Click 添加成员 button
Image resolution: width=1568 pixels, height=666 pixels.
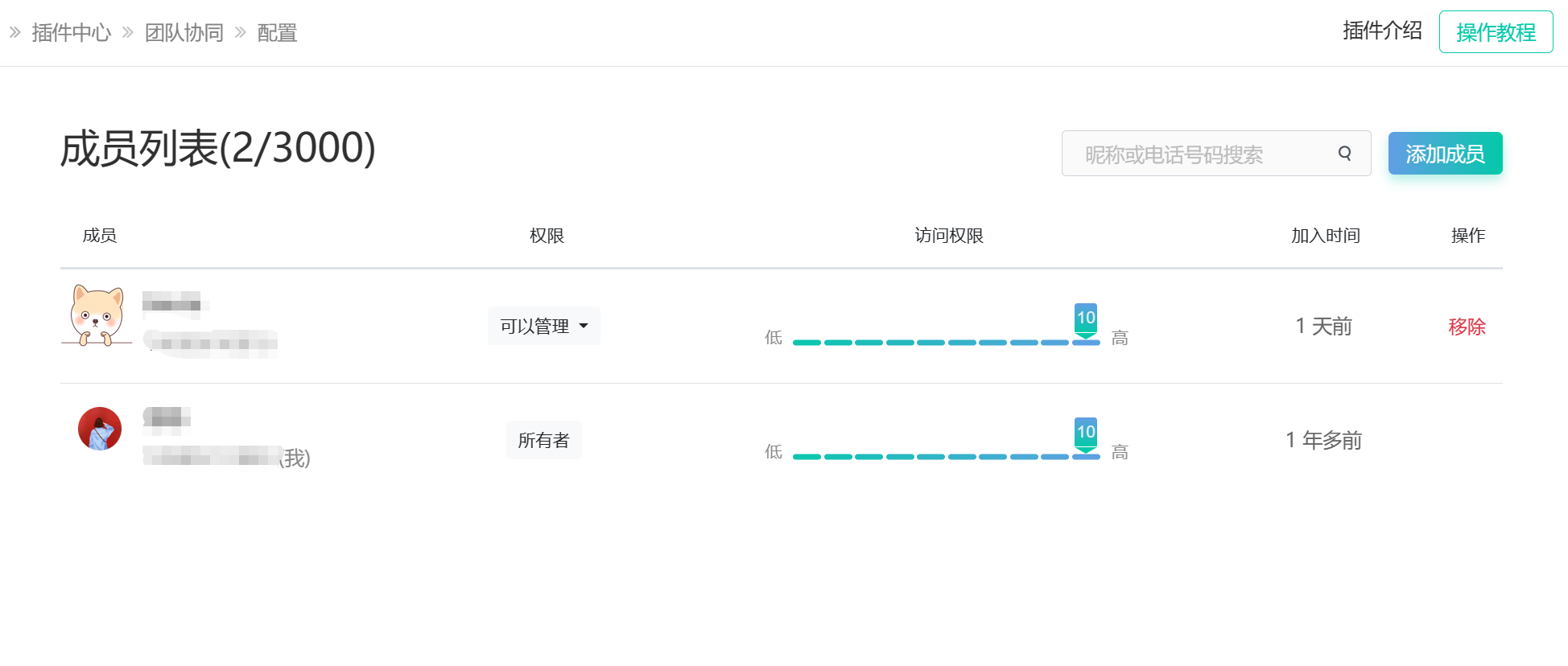1445,153
